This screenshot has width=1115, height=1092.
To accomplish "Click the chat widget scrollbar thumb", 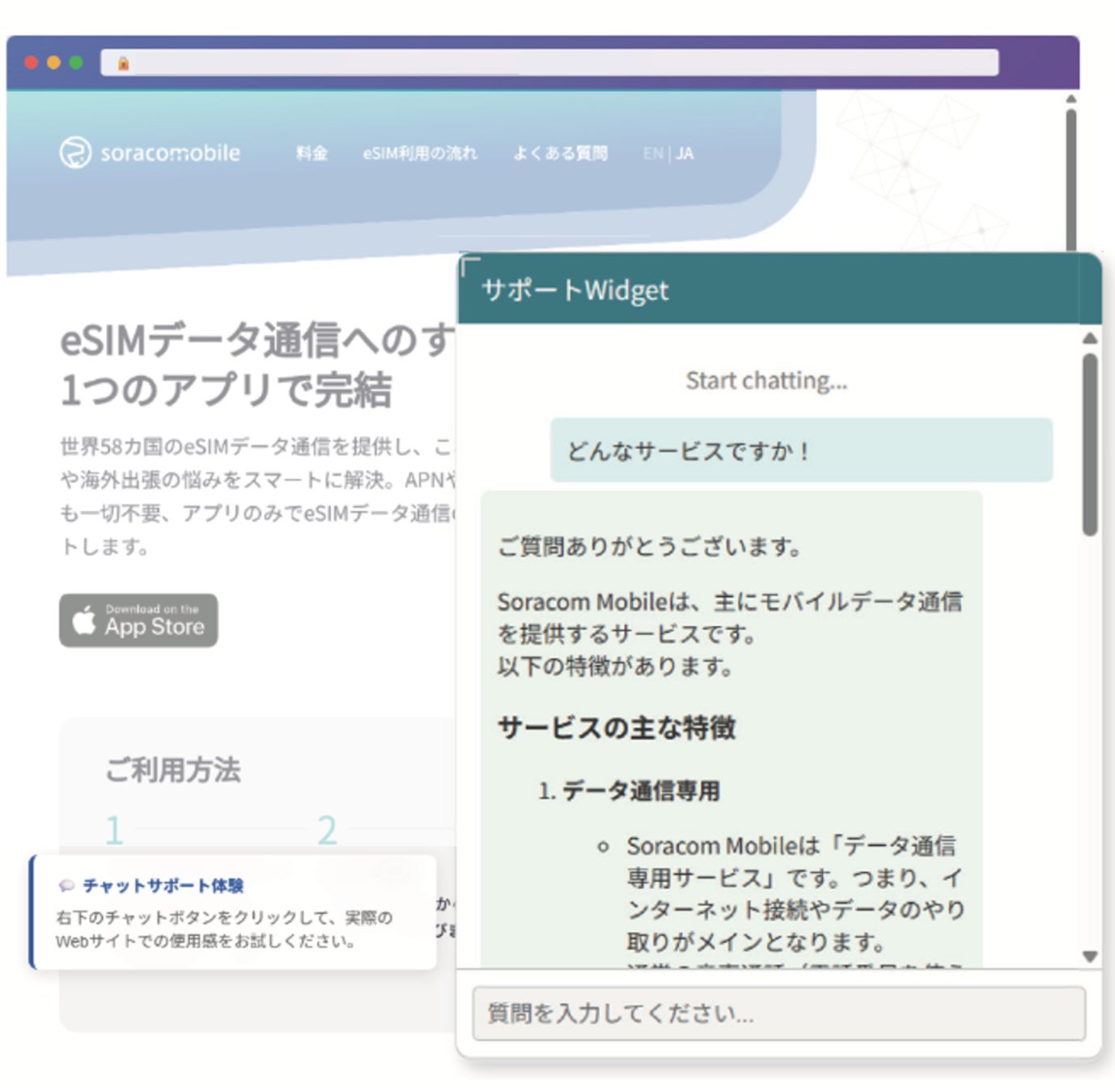I will pos(1090,444).
